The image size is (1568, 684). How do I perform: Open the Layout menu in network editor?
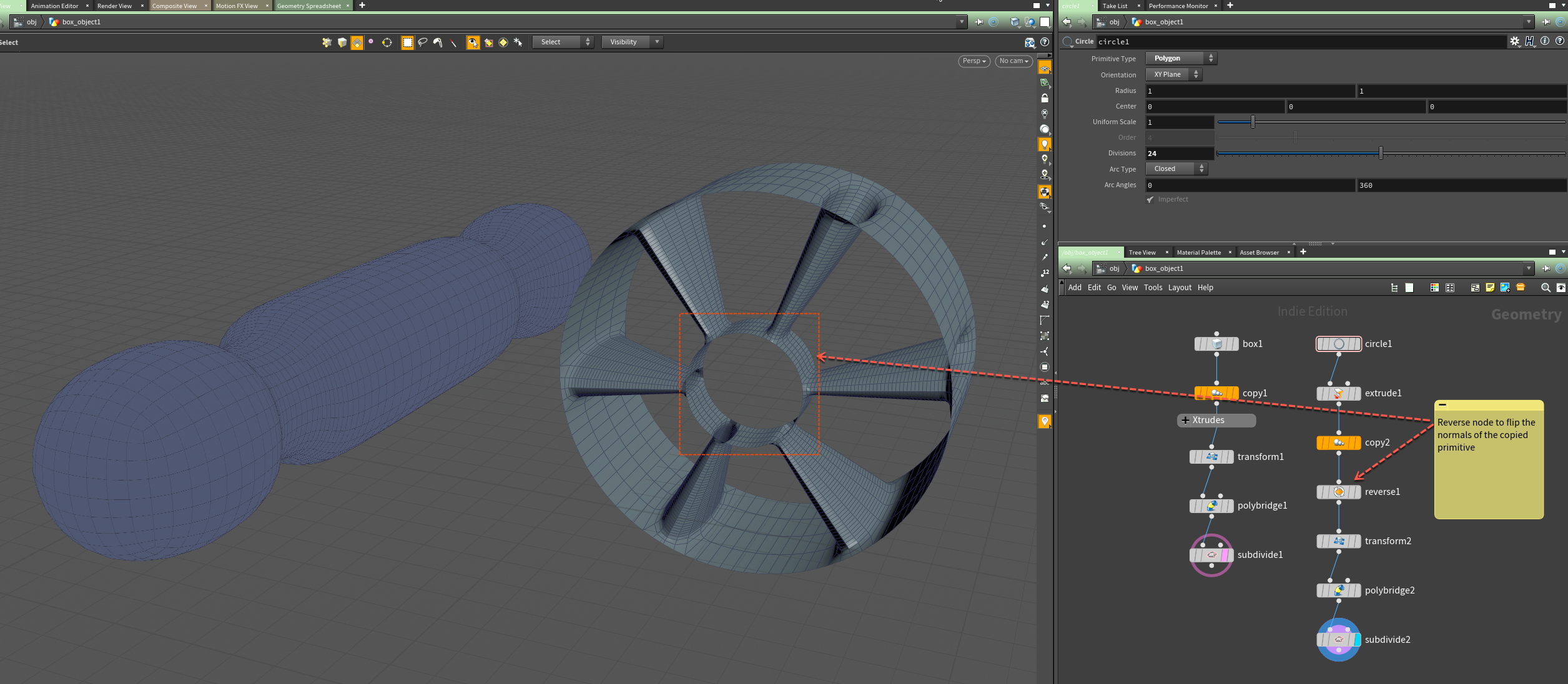[1180, 288]
